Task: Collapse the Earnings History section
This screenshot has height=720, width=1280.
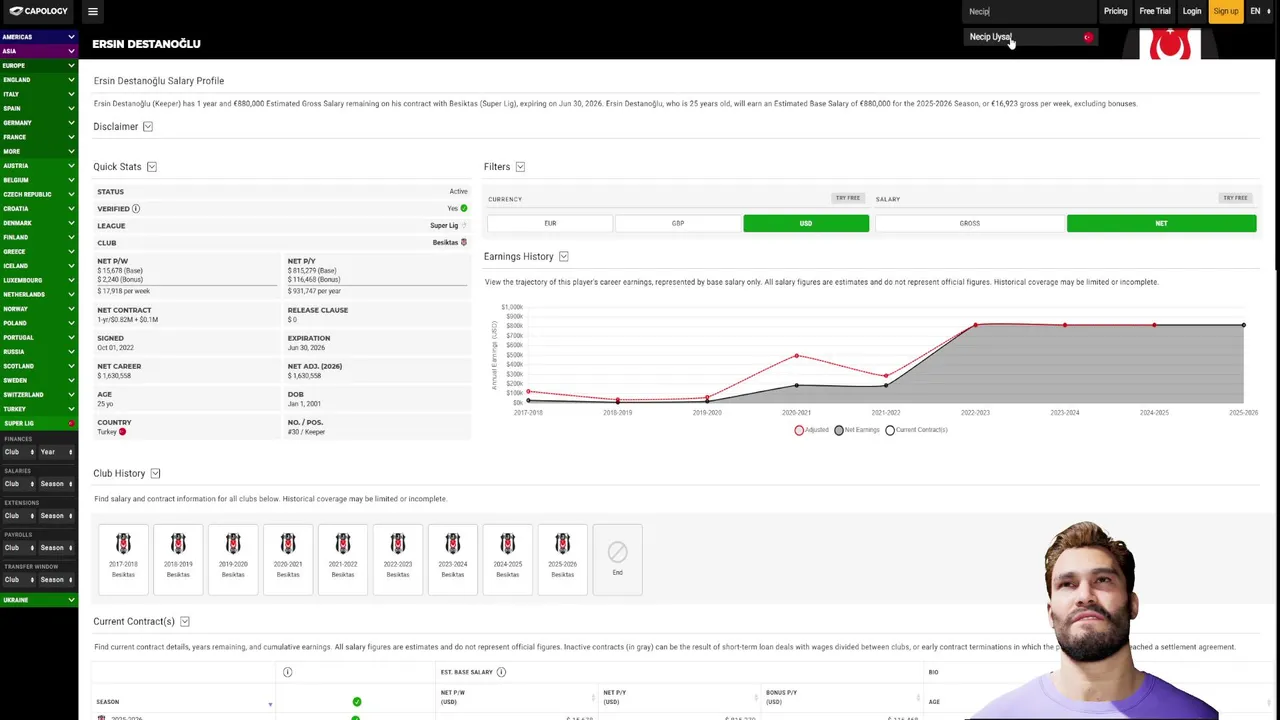Action: 564,257
